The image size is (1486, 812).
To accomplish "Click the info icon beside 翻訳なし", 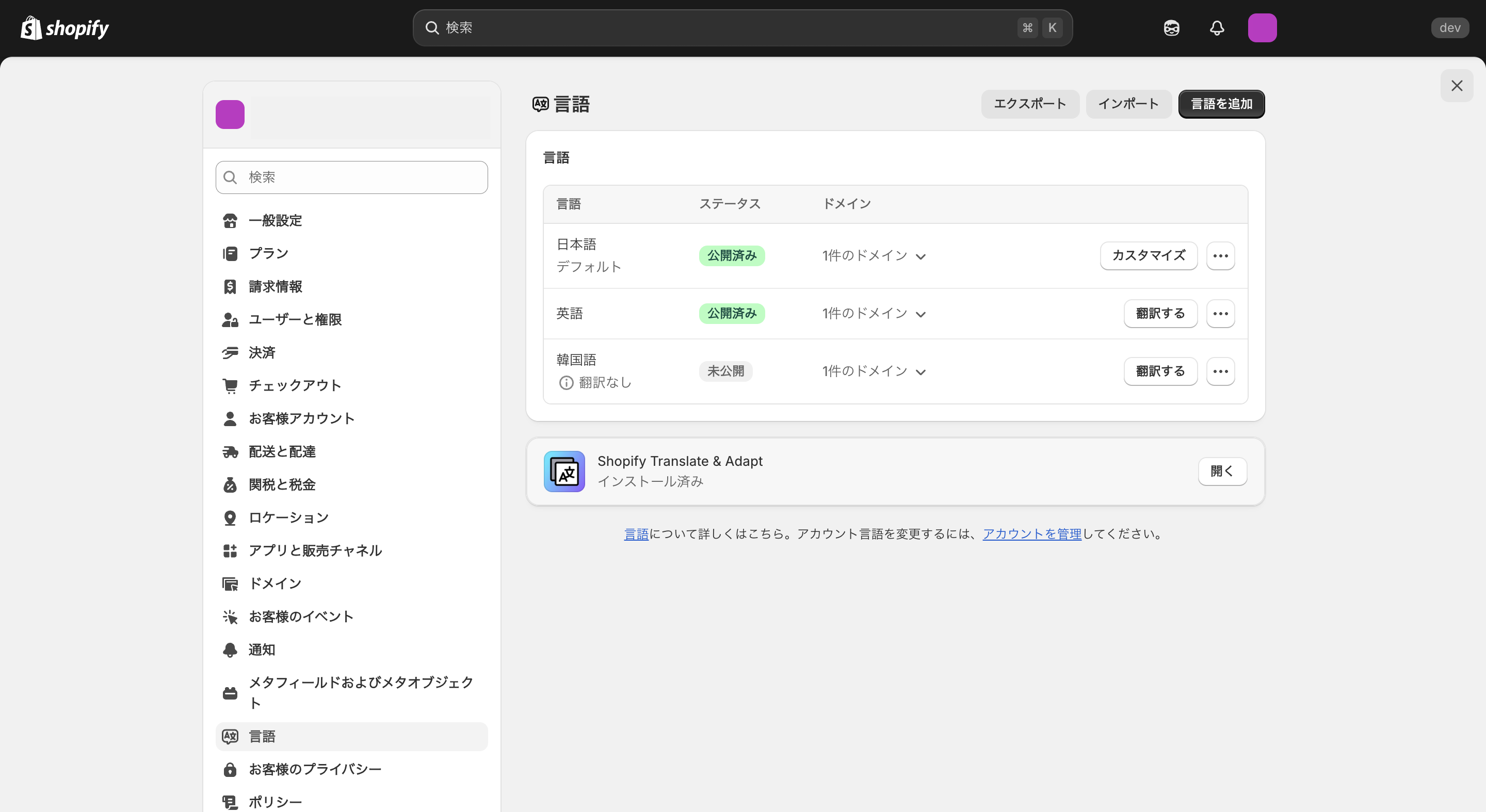I will pos(566,382).
